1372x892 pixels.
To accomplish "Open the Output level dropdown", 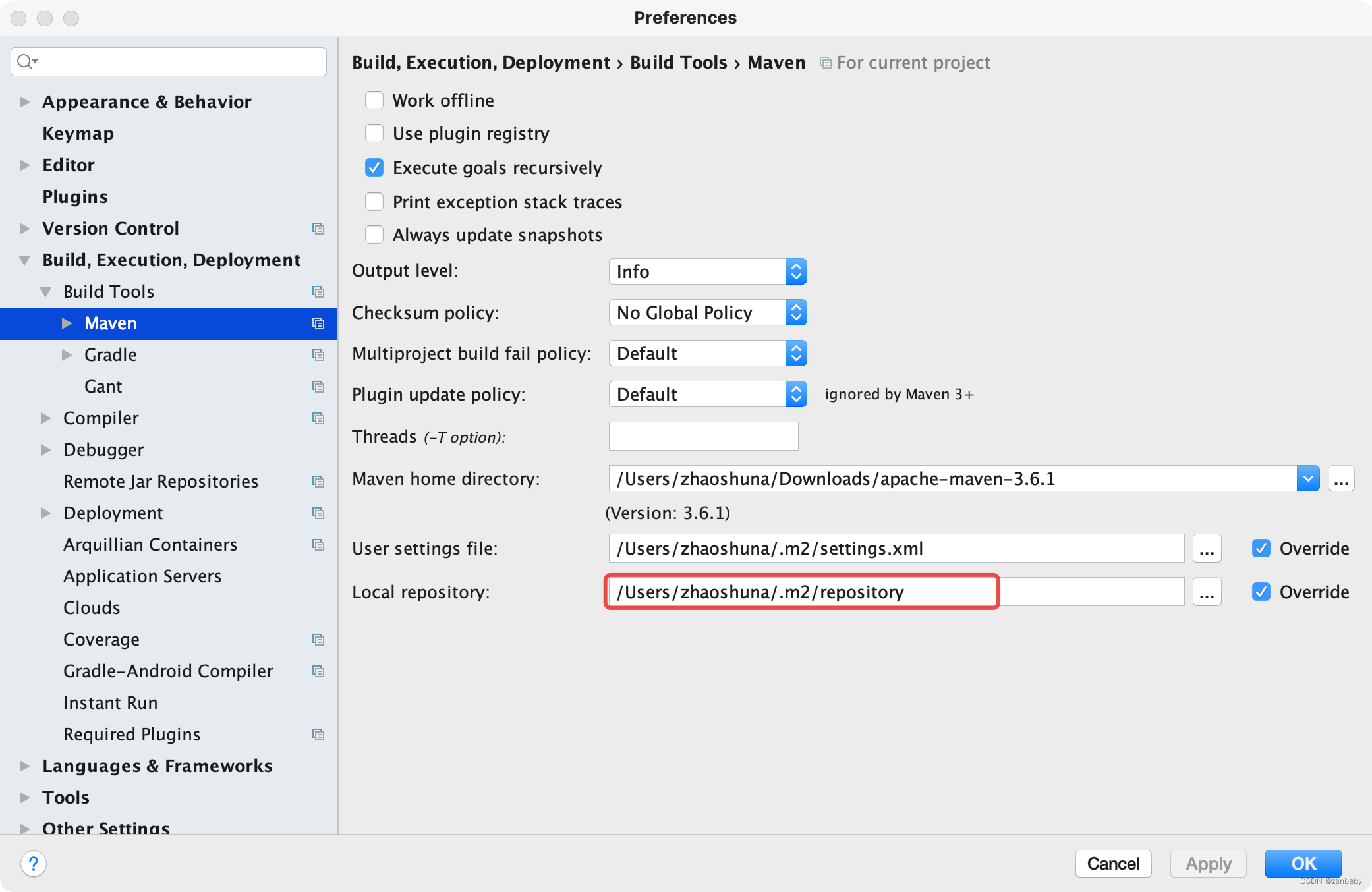I will pyautogui.click(x=708, y=271).
